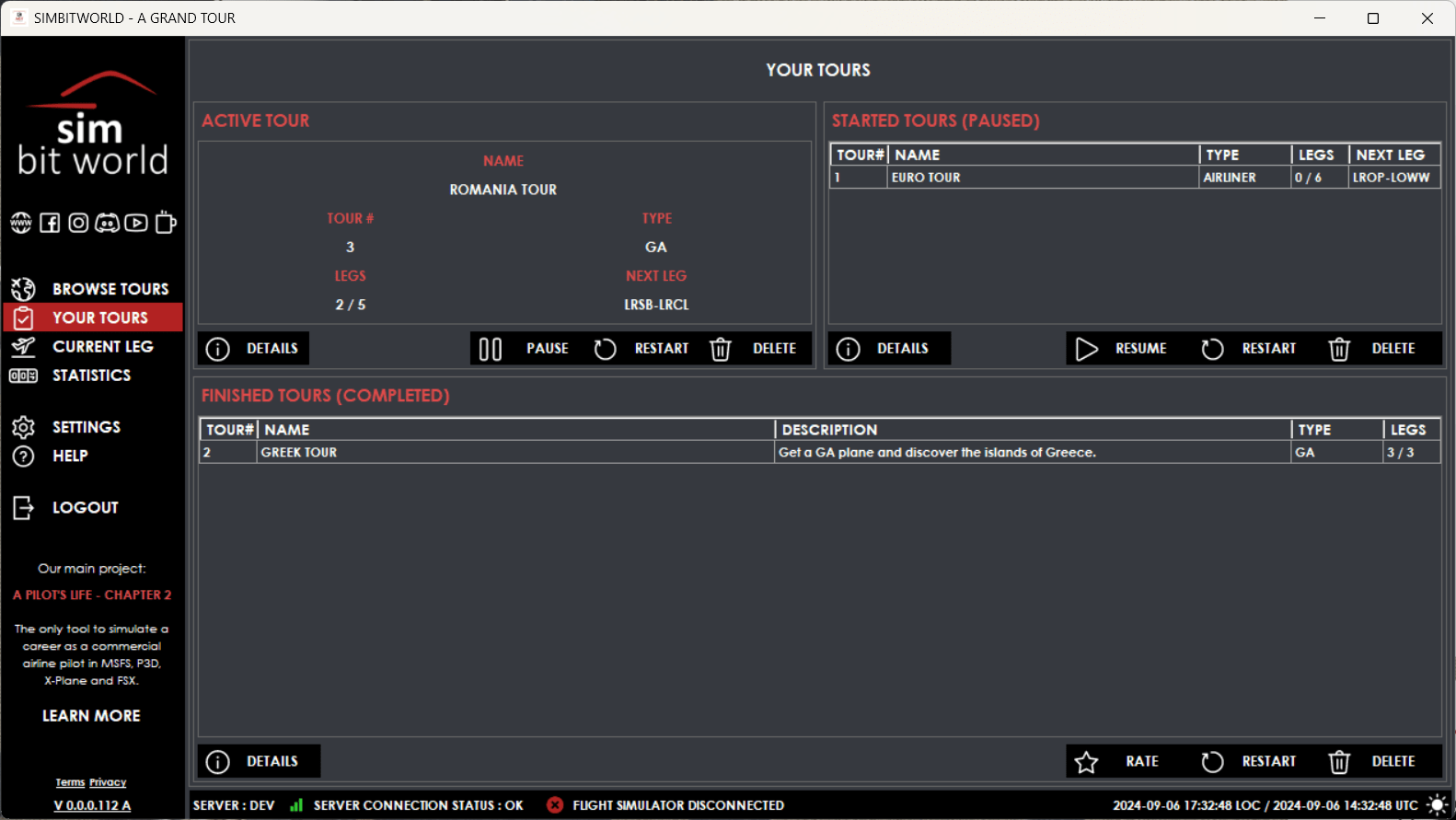Open the Facebook page icon
The height and width of the screenshot is (820, 1456).
point(50,223)
